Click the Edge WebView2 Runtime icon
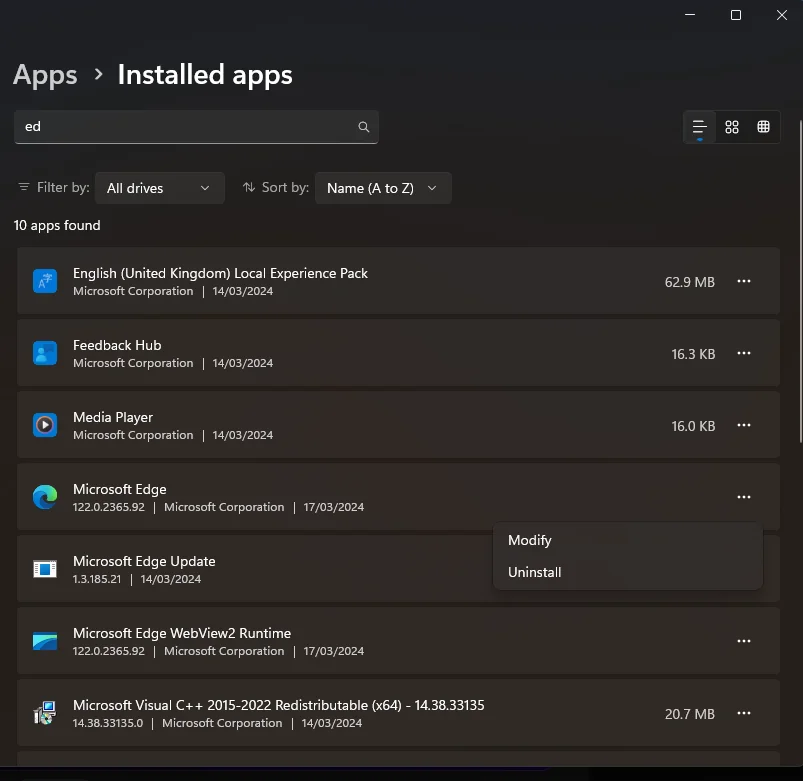The height and width of the screenshot is (781, 803). (x=45, y=641)
